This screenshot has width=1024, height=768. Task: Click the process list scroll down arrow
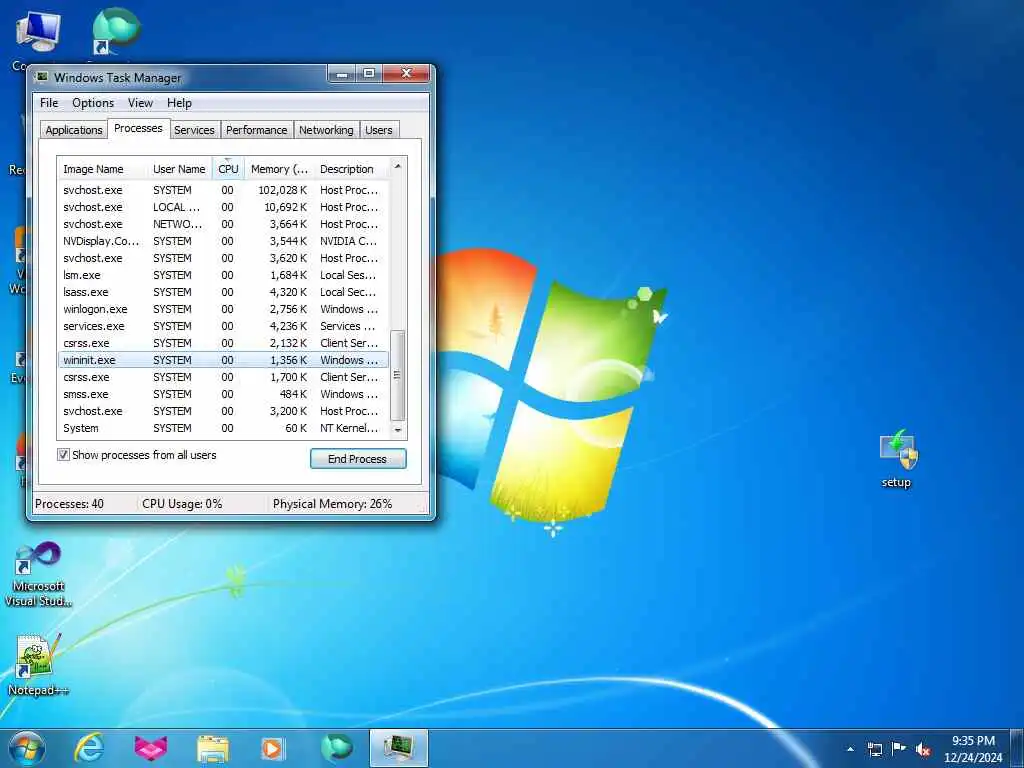coord(398,430)
